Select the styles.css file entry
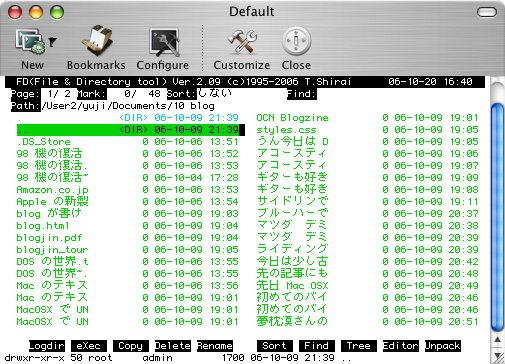 (368, 130)
